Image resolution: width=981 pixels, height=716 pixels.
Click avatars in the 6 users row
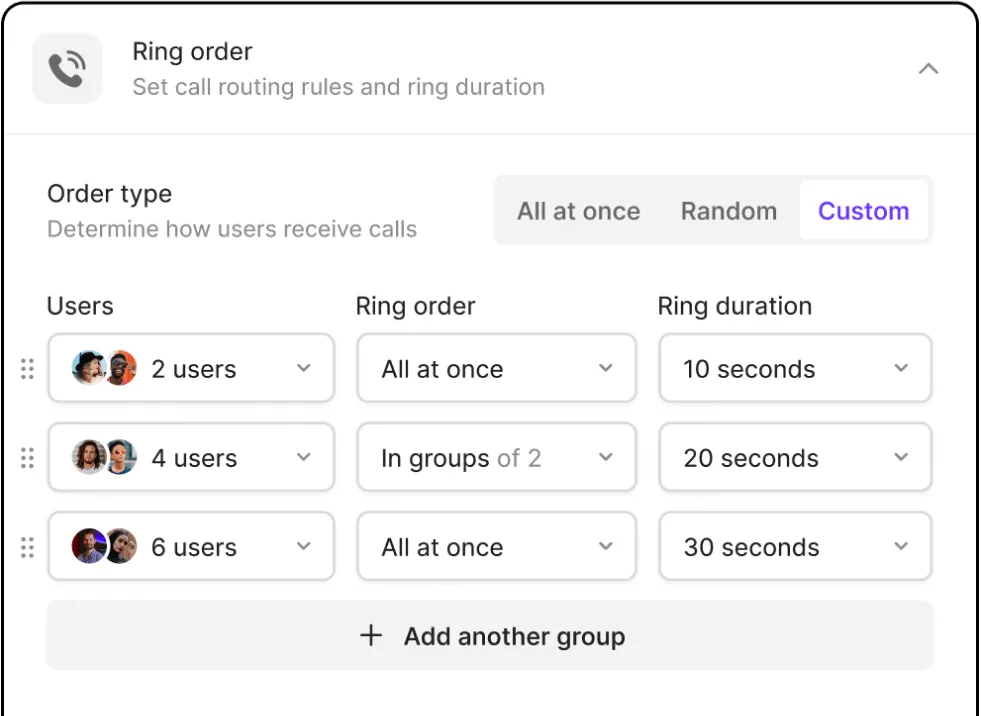coord(104,547)
